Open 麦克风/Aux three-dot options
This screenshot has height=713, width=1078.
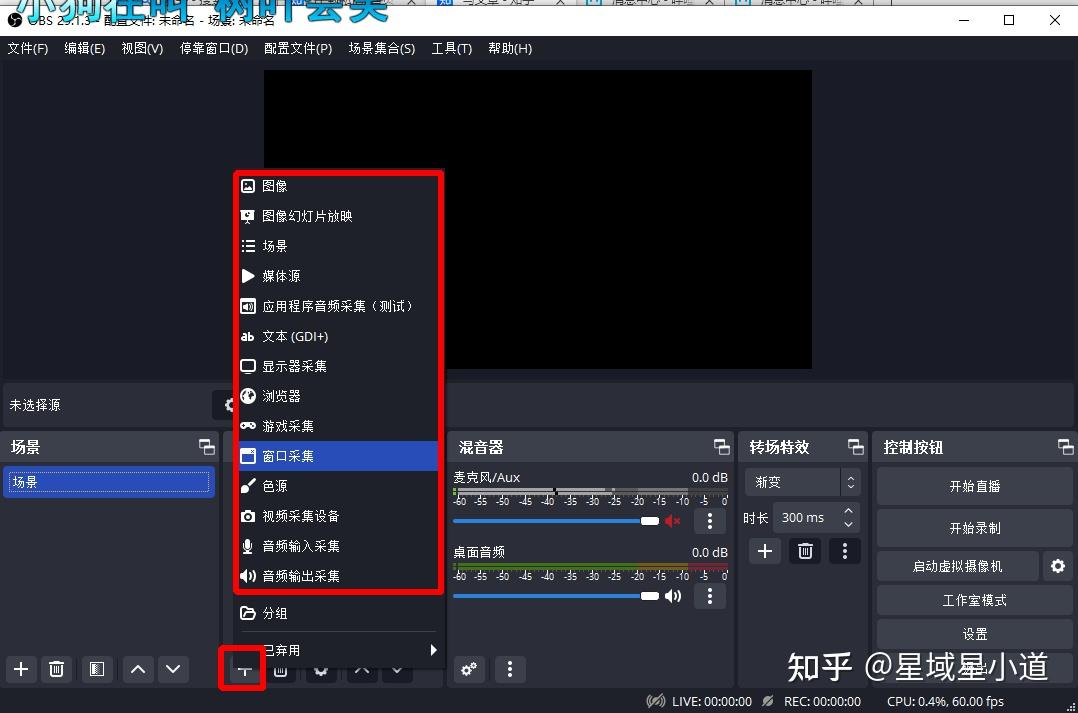[x=710, y=521]
